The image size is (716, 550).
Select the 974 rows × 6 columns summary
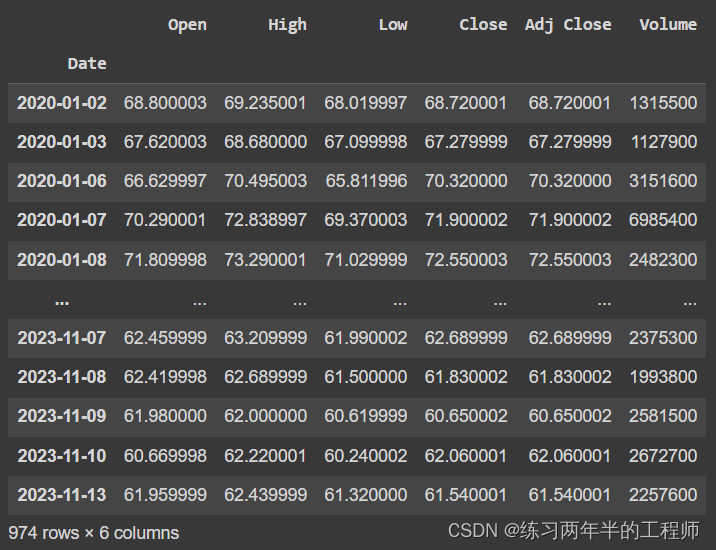(94, 533)
